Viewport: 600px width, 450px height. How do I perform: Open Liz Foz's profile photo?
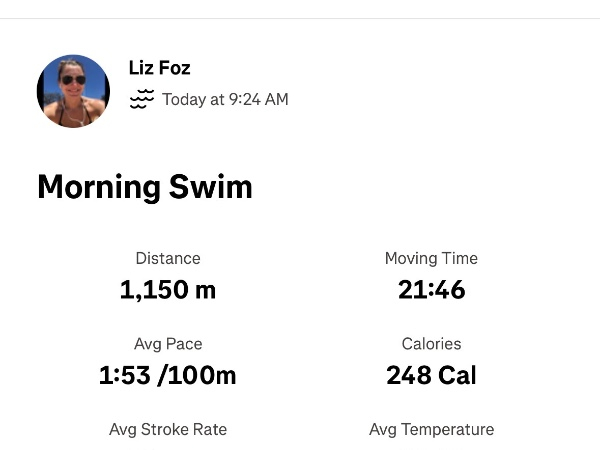[73, 91]
